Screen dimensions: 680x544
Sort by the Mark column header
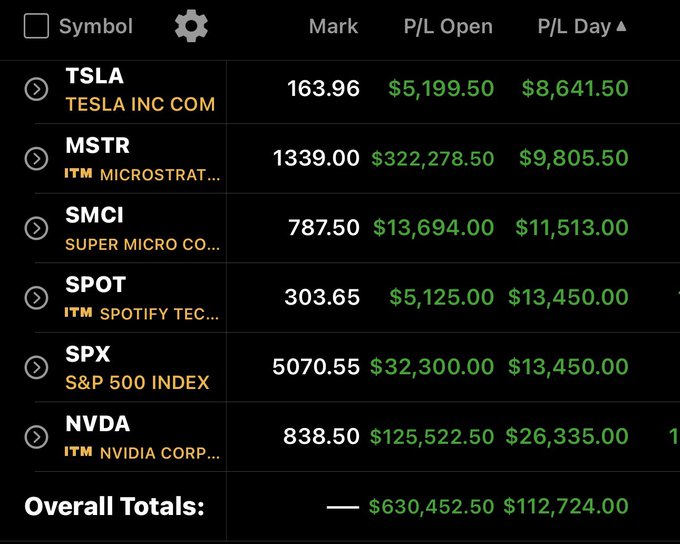point(333,27)
